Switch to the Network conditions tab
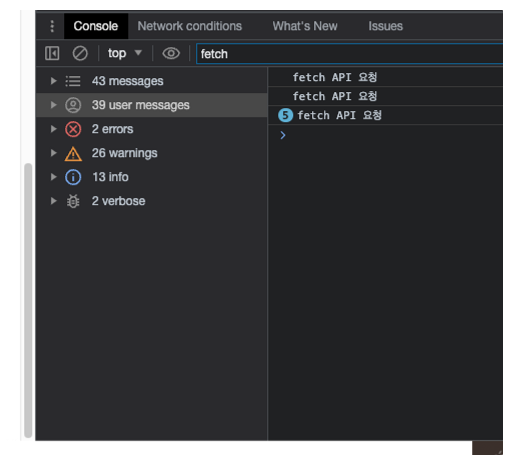The image size is (517, 465). (190, 26)
